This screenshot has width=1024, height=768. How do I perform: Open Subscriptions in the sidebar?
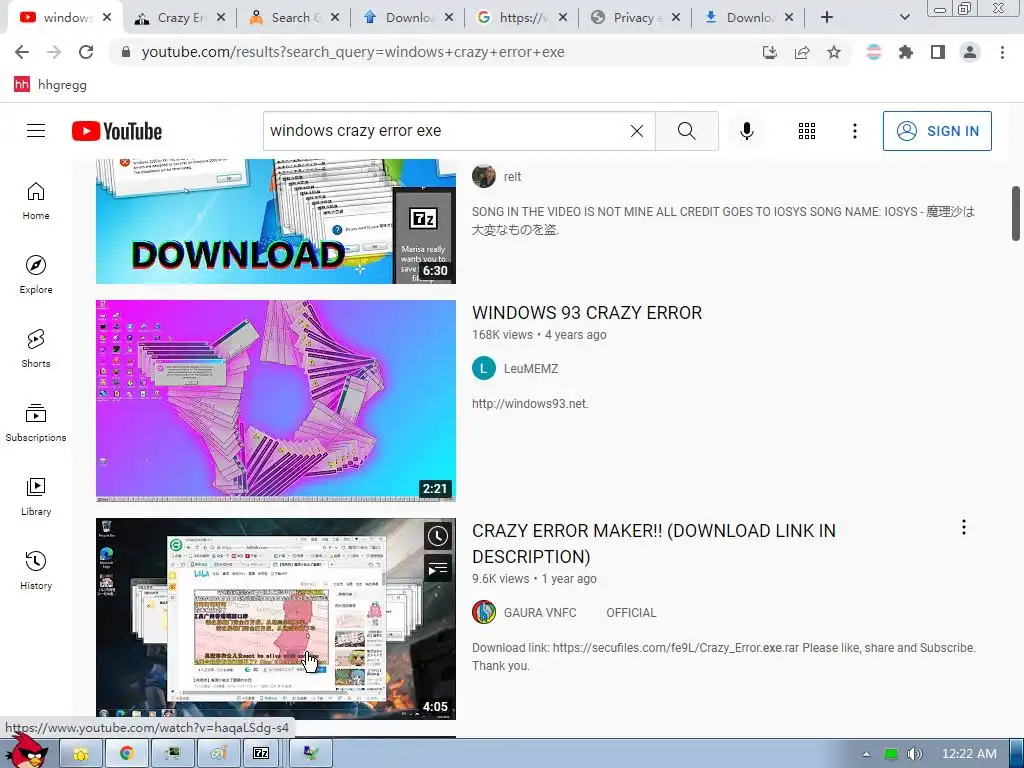[x=36, y=423]
